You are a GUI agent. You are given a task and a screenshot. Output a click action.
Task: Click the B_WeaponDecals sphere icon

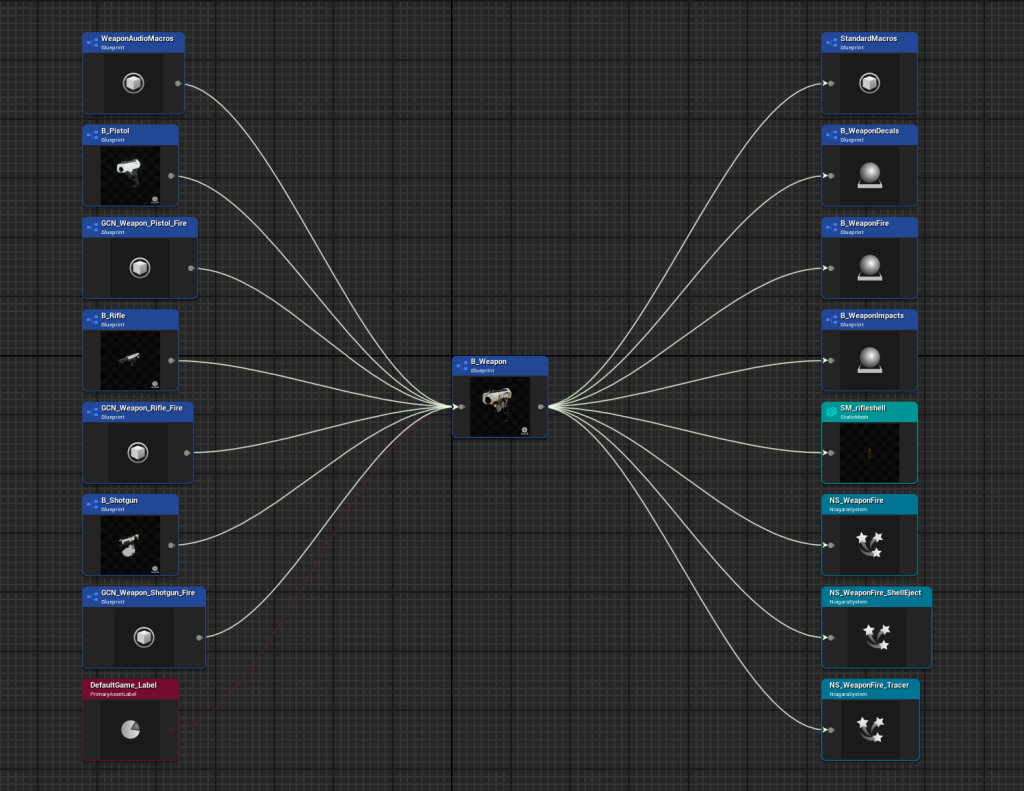pyautogui.click(x=869, y=176)
